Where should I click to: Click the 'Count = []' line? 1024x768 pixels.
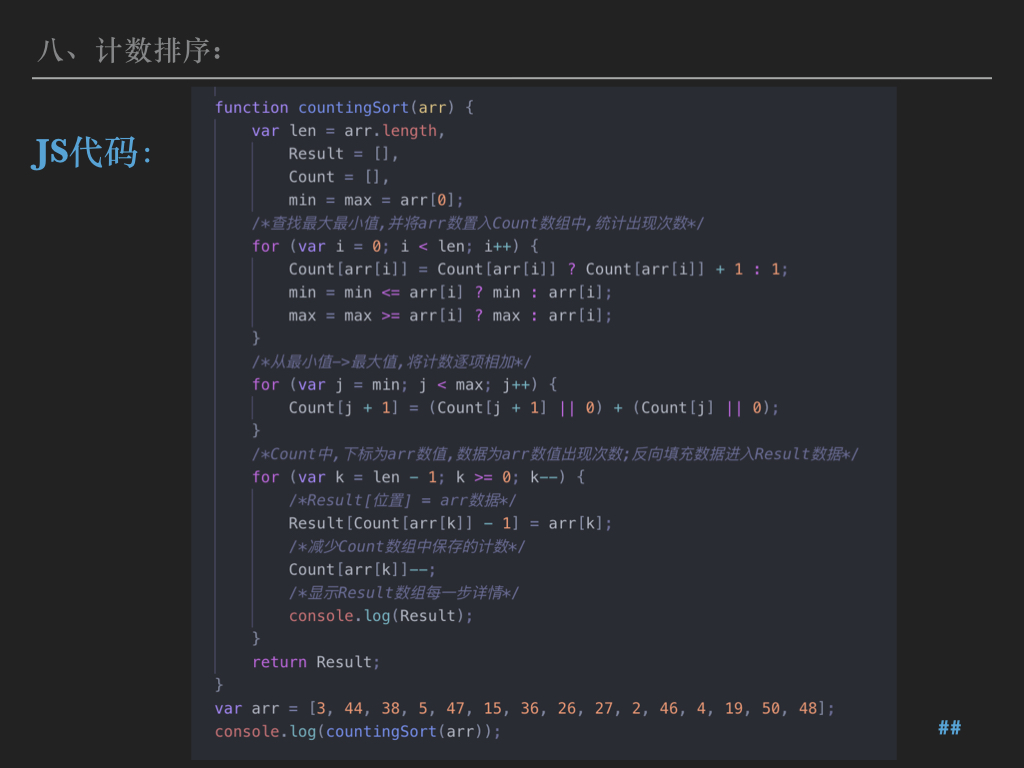[x=339, y=176]
